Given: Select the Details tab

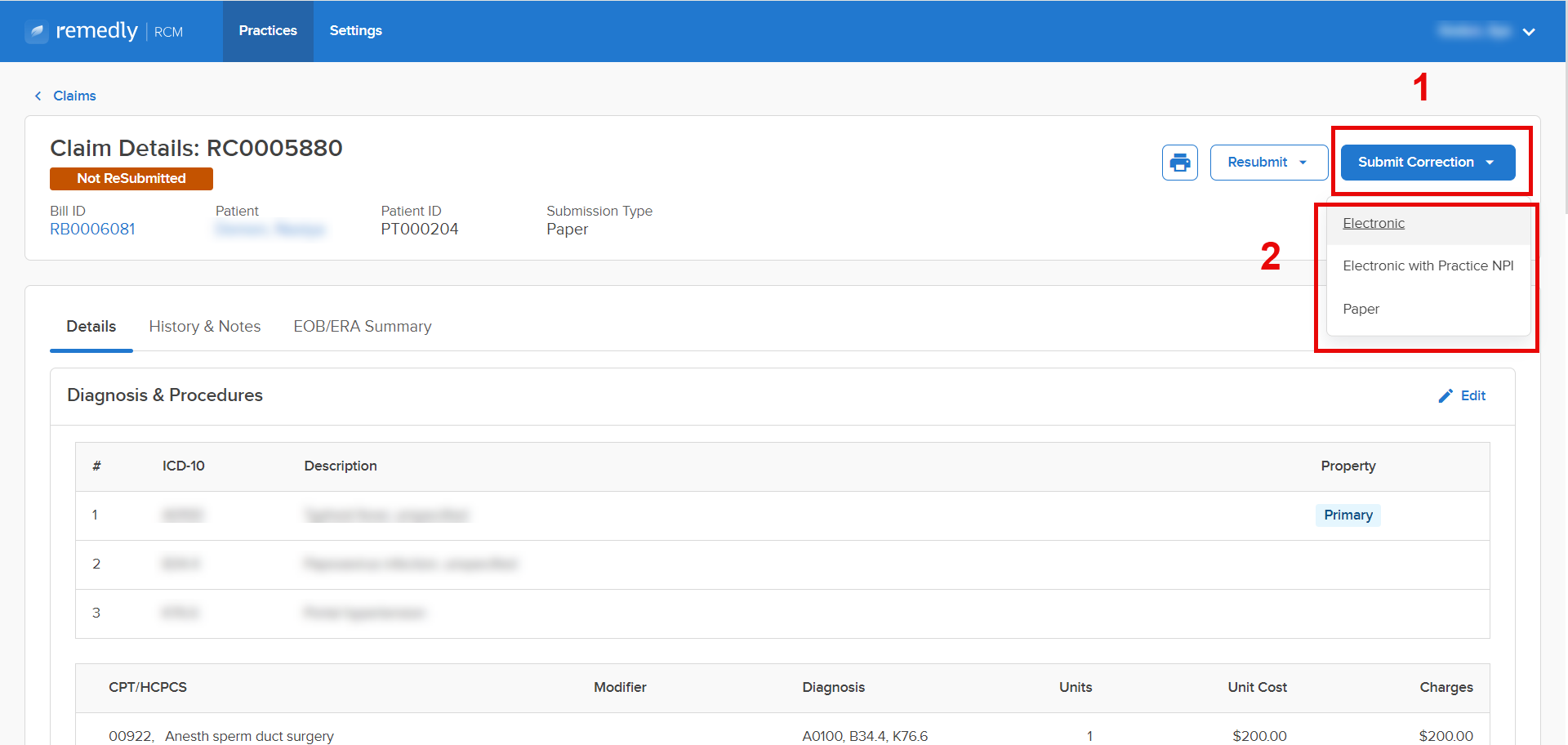Looking at the screenshot, I should click(91, 326).
